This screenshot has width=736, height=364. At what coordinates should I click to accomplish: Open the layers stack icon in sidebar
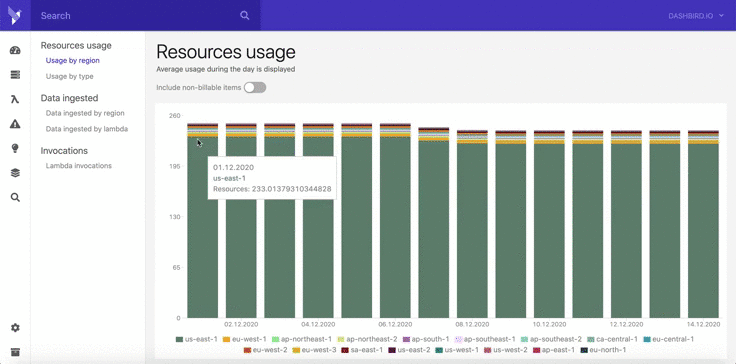tap(15, 173)
